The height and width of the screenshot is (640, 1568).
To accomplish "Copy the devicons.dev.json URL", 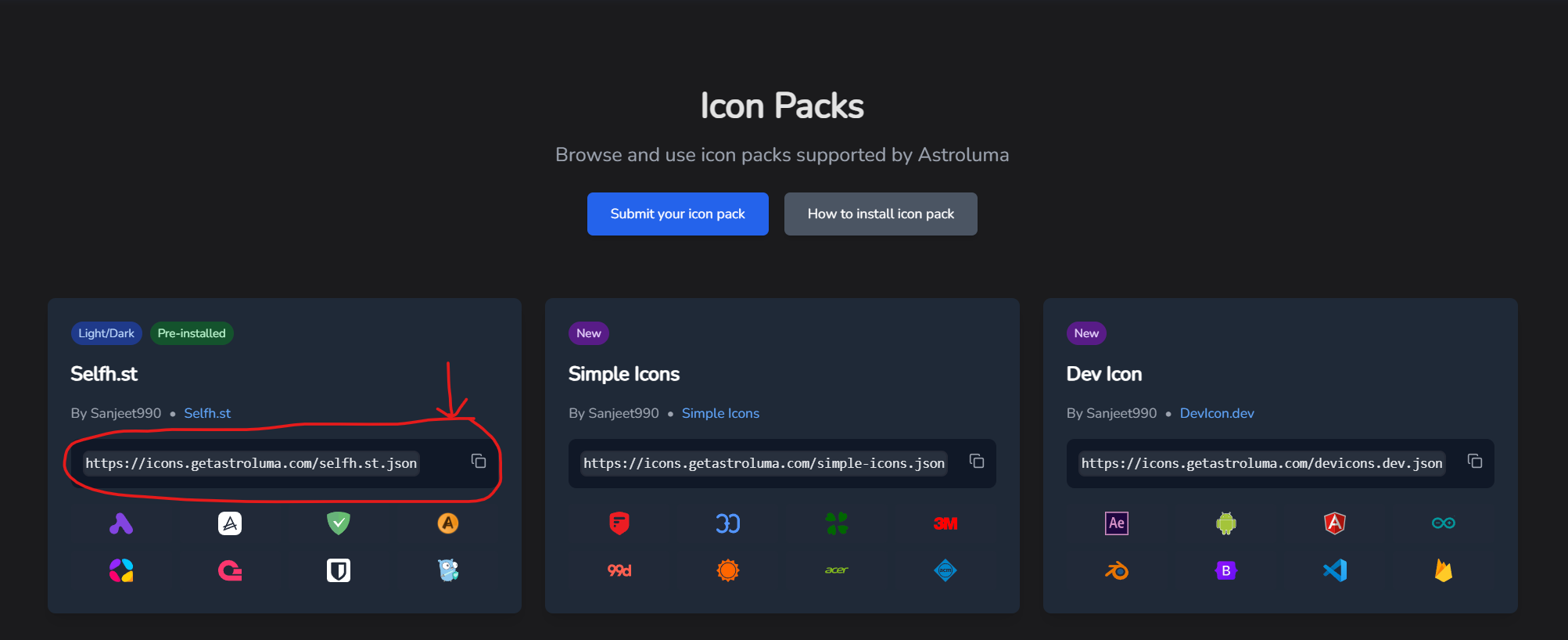I will 1475,461.
